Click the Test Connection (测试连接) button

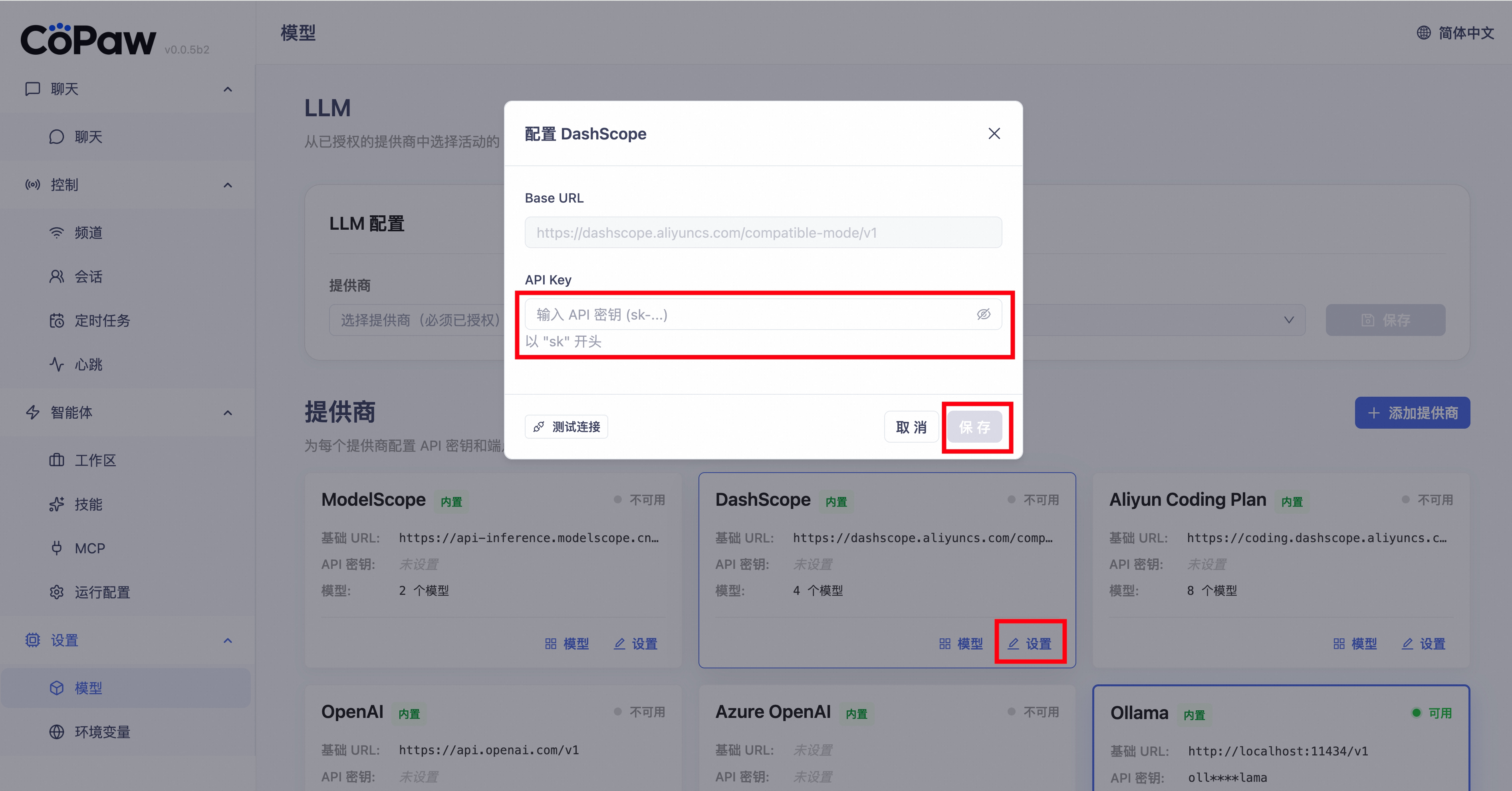pyautogui.click(x=566, y=426)
